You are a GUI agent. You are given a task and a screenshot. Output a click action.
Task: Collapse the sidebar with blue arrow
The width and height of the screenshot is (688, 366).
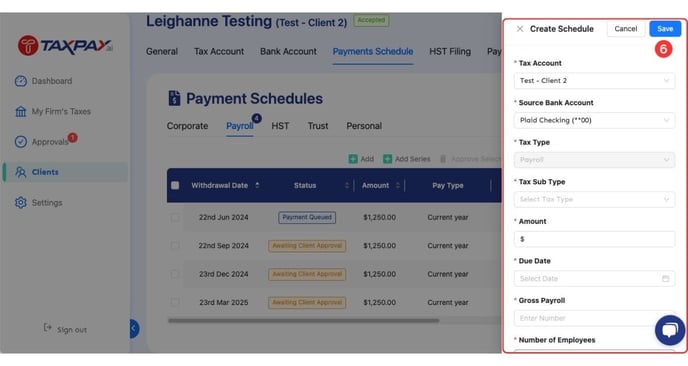click(x=134, y=329)
